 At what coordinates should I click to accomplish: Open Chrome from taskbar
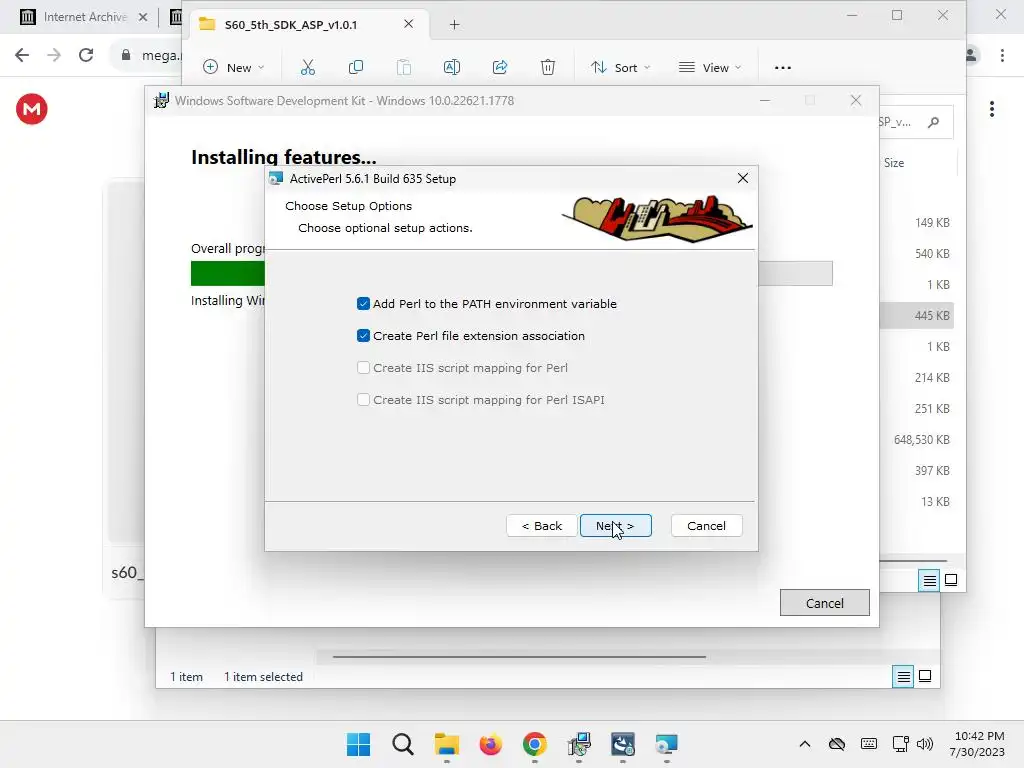coord(534,744)
